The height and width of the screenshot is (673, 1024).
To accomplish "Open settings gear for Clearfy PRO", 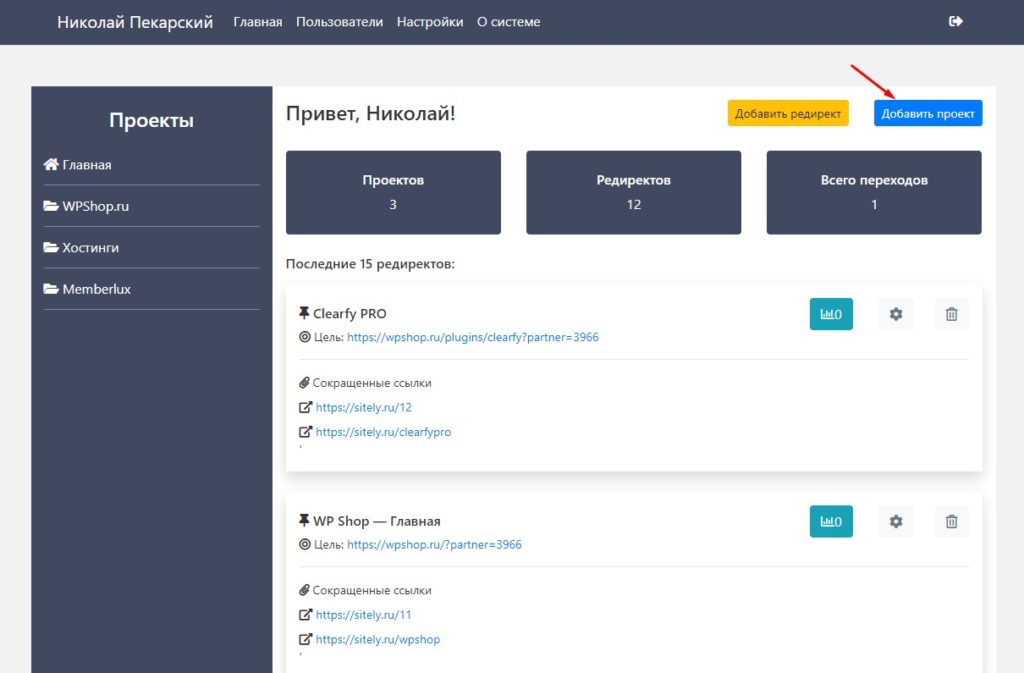I will click(895, 314).
